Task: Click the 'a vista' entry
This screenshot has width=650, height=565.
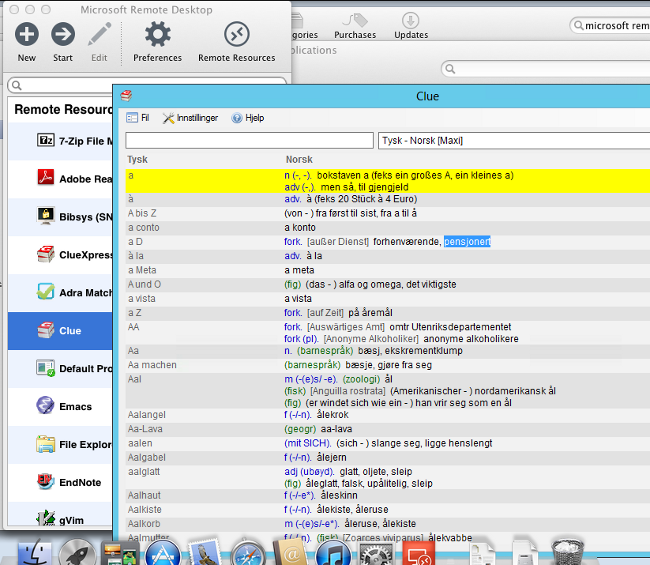Action: coord(142,298)
